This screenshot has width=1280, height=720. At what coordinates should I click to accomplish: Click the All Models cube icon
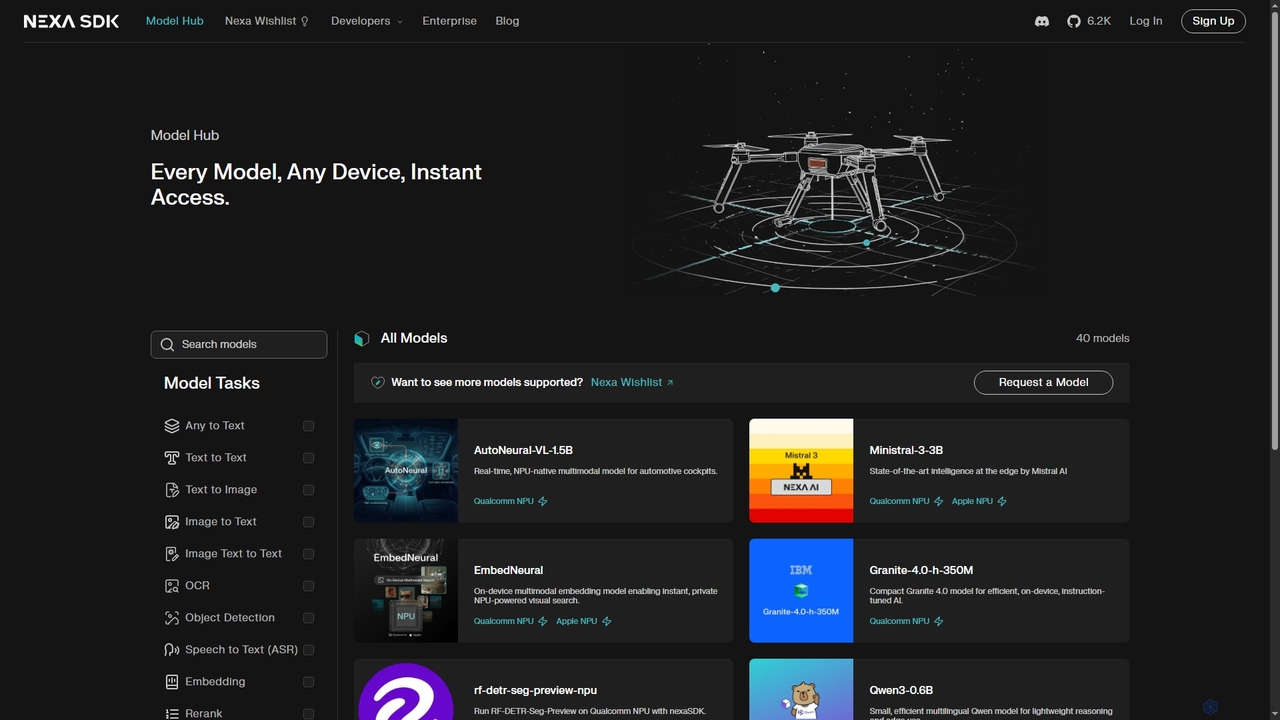point(362,339)
